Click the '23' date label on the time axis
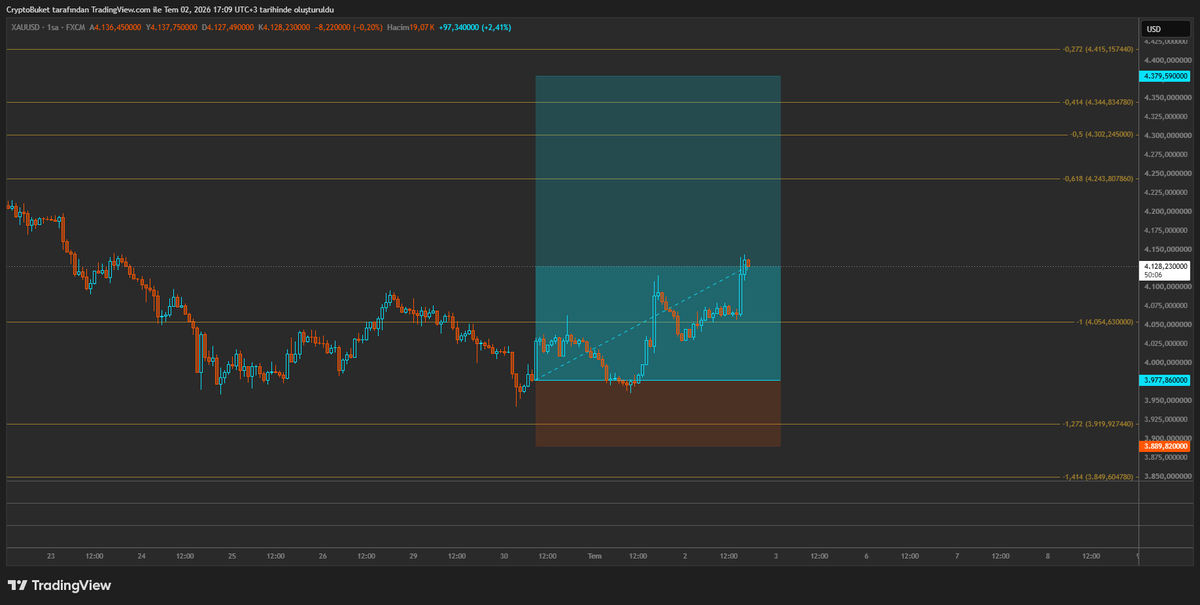This screenshot has width=1200, height=605. pos(50,555)
